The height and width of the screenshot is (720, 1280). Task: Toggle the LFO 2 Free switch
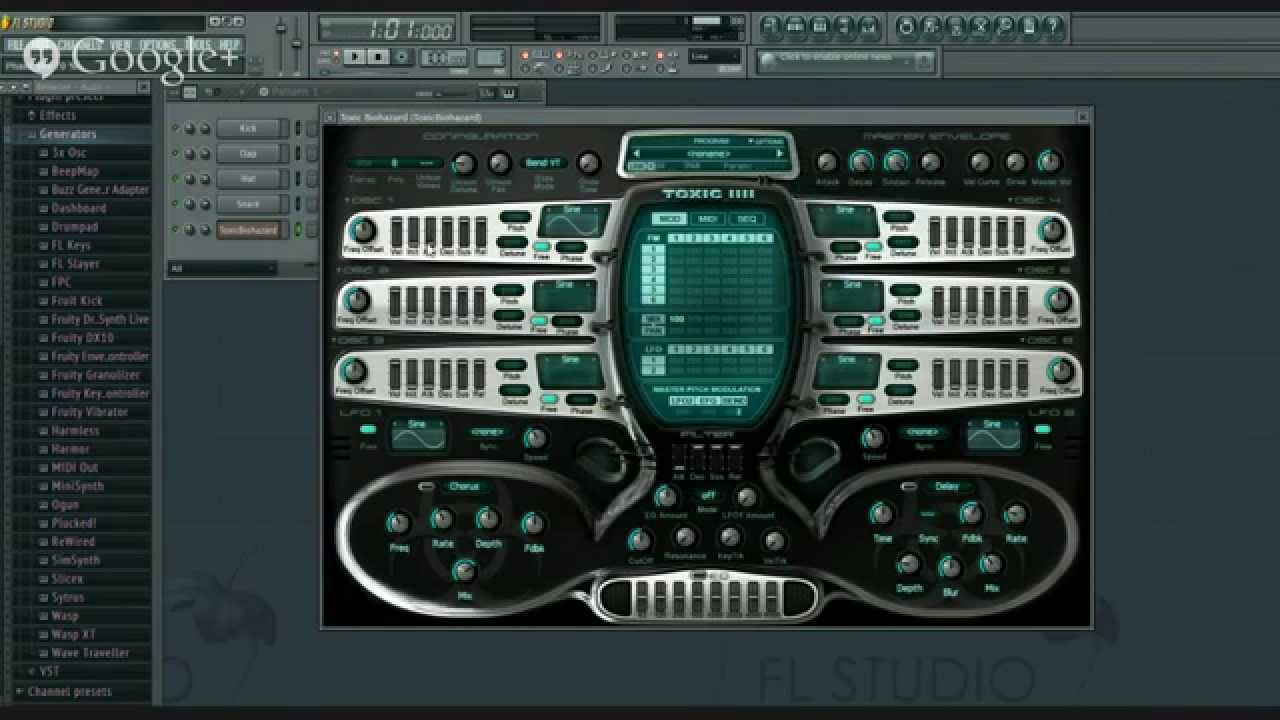point(1043,429)
